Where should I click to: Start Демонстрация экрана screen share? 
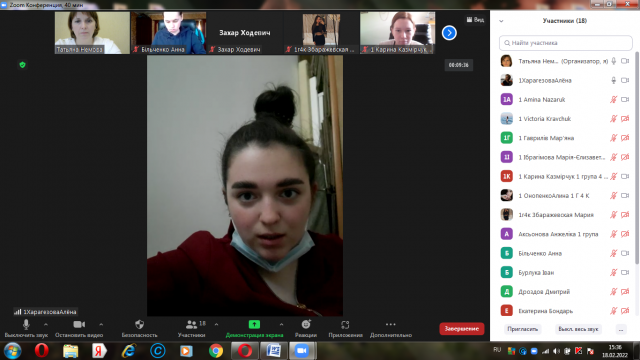(x=254, y=329)
